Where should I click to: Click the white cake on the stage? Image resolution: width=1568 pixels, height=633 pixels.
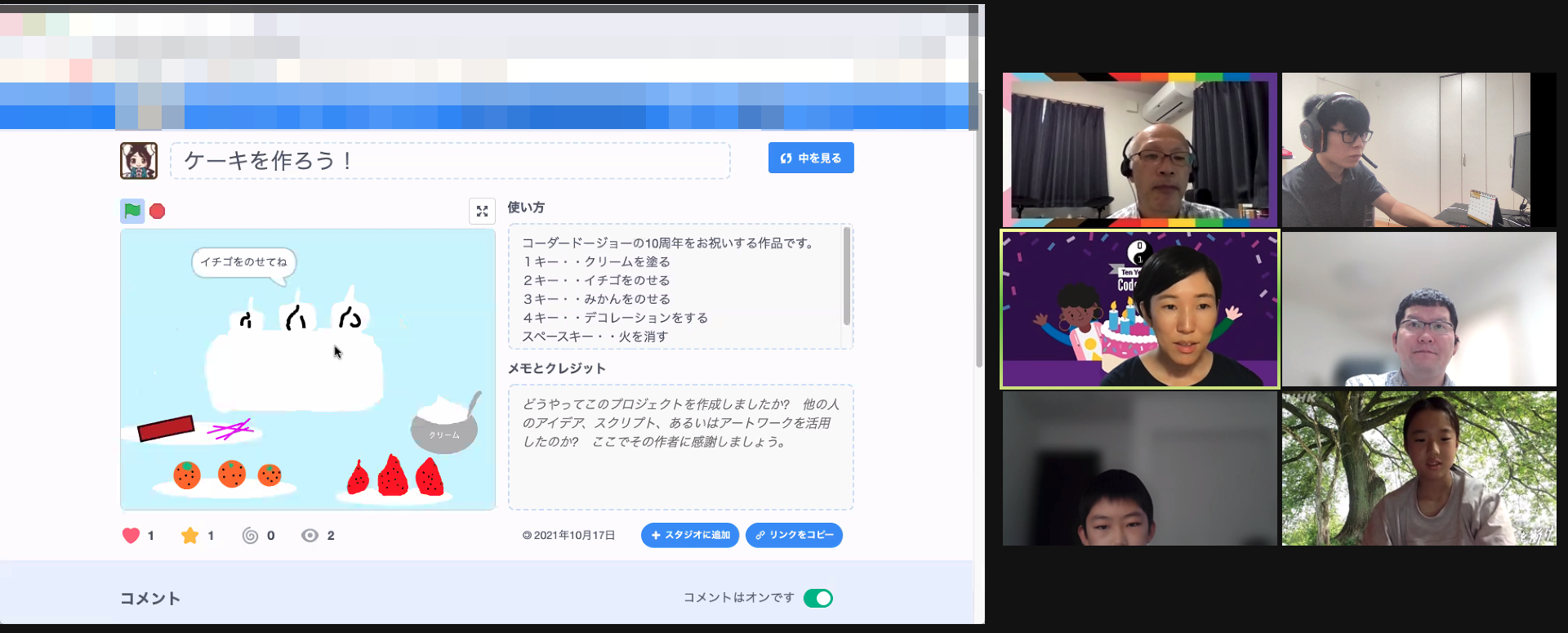click(294, 369)
